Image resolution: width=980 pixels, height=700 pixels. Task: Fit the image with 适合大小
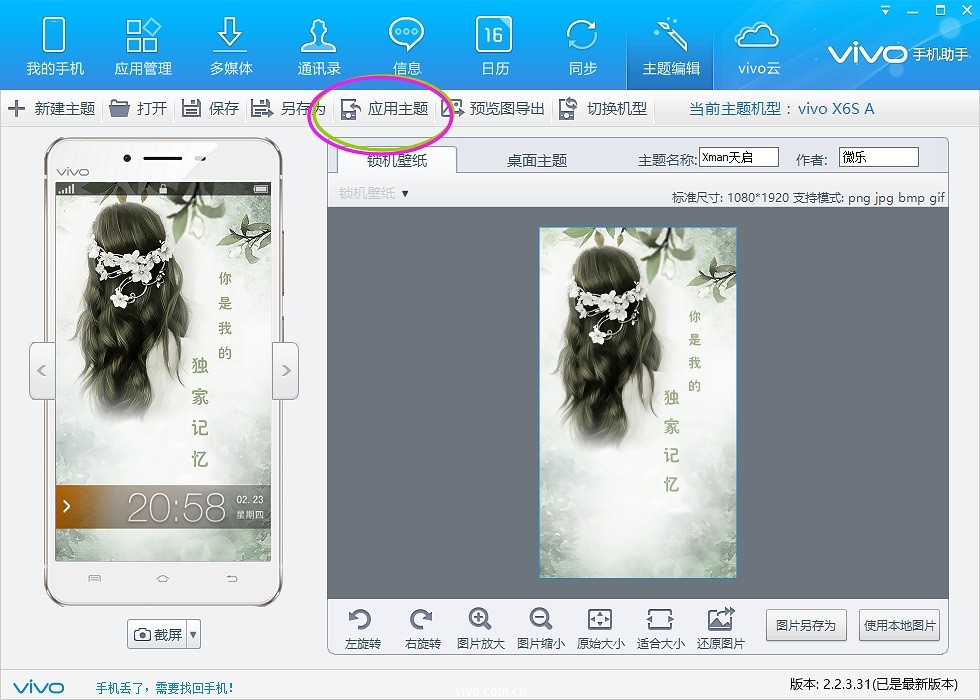coord(661,628)
